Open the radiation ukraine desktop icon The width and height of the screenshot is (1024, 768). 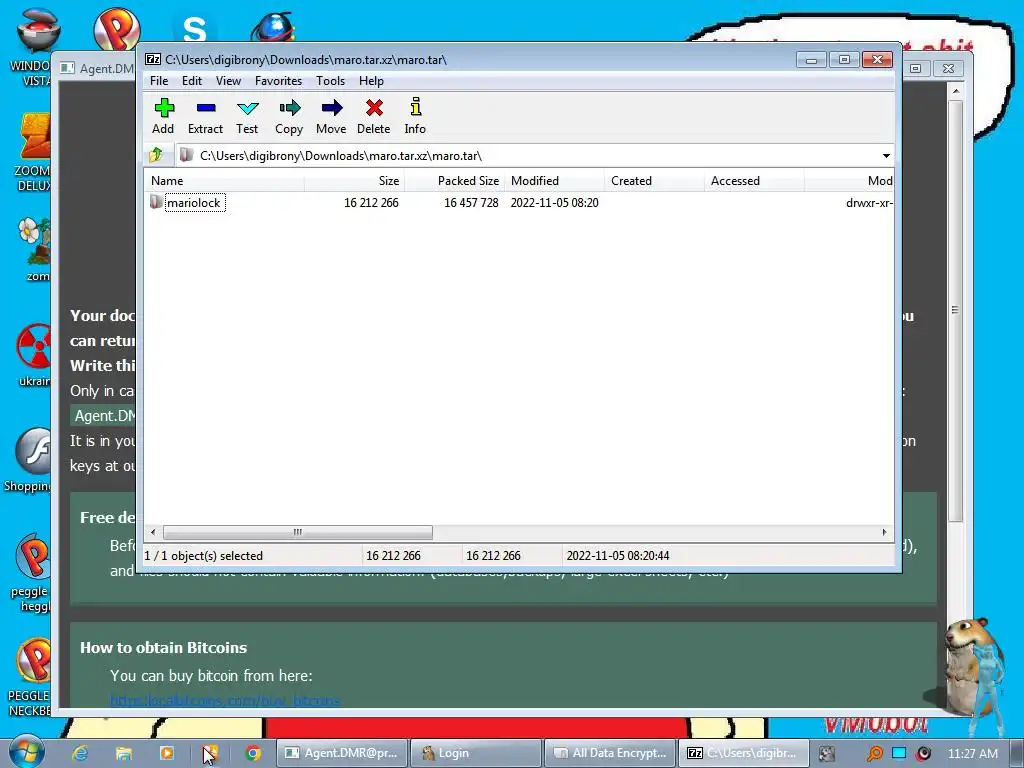pyautogui.click(x=34, y=355)
